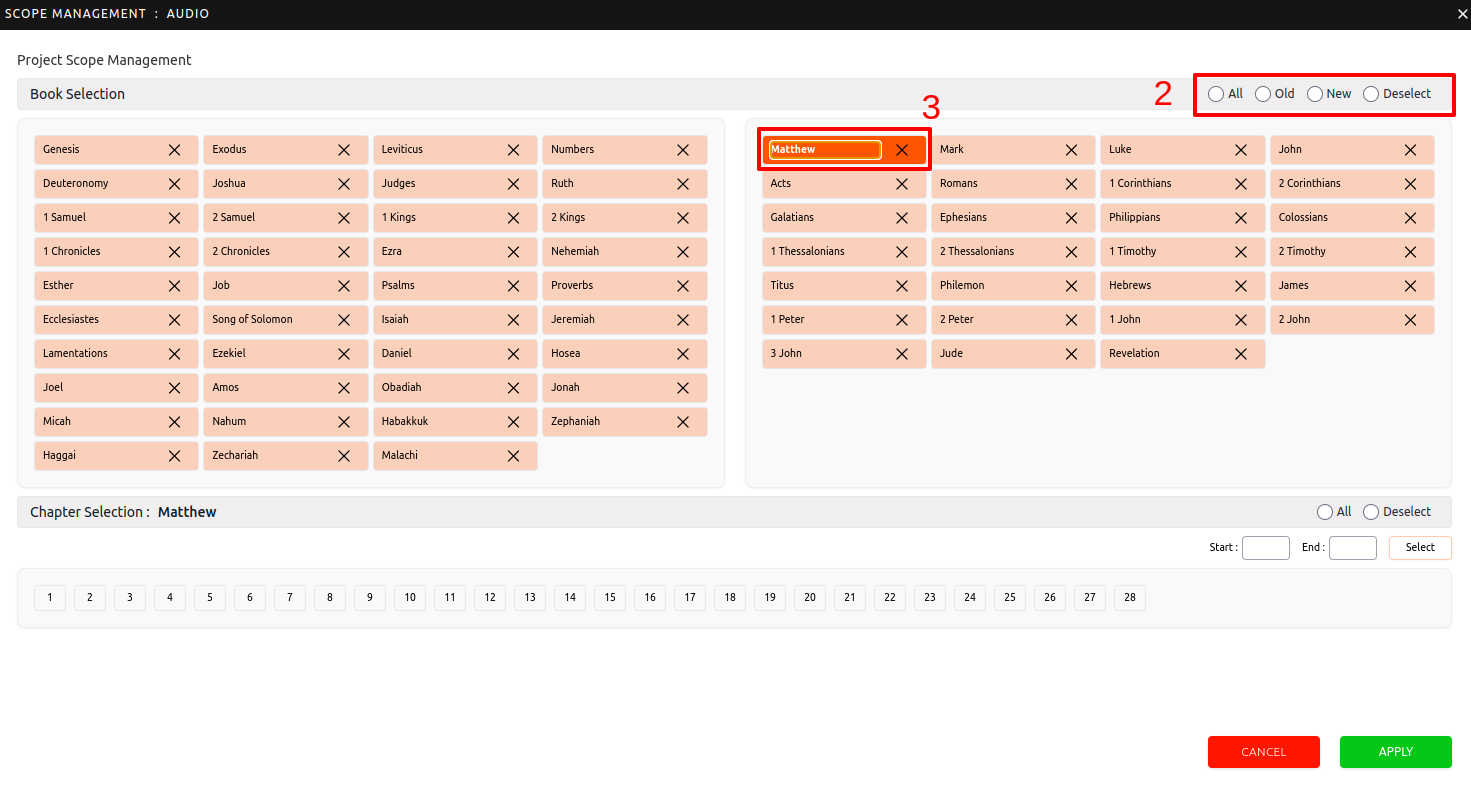
Task: Select the All radio in Book Selection
Action: tap(1215, 94)
